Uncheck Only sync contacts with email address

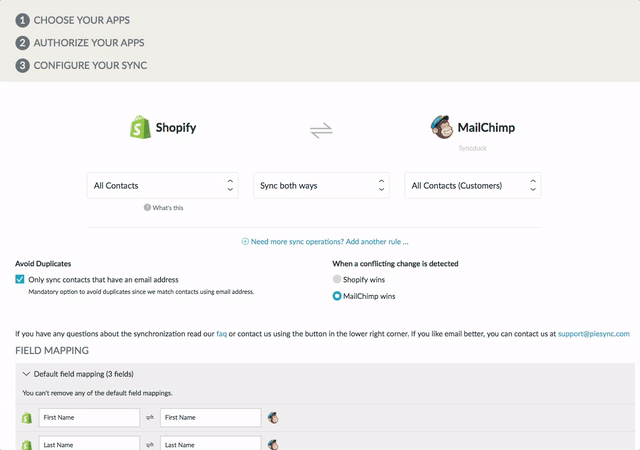(x=20, y=279)
